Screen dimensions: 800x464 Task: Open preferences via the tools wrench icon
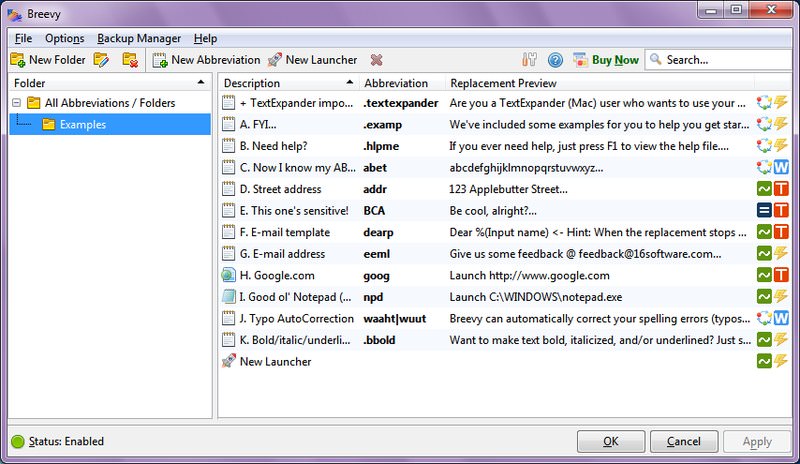[x=529, y=60]
